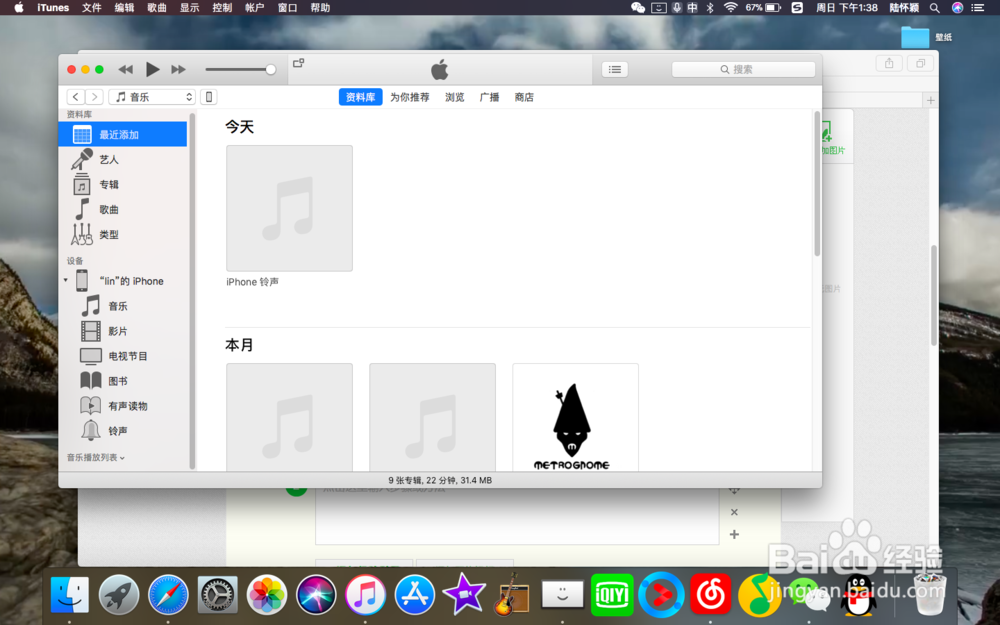Open QQ penguin from the Dock

coord(858,595)
